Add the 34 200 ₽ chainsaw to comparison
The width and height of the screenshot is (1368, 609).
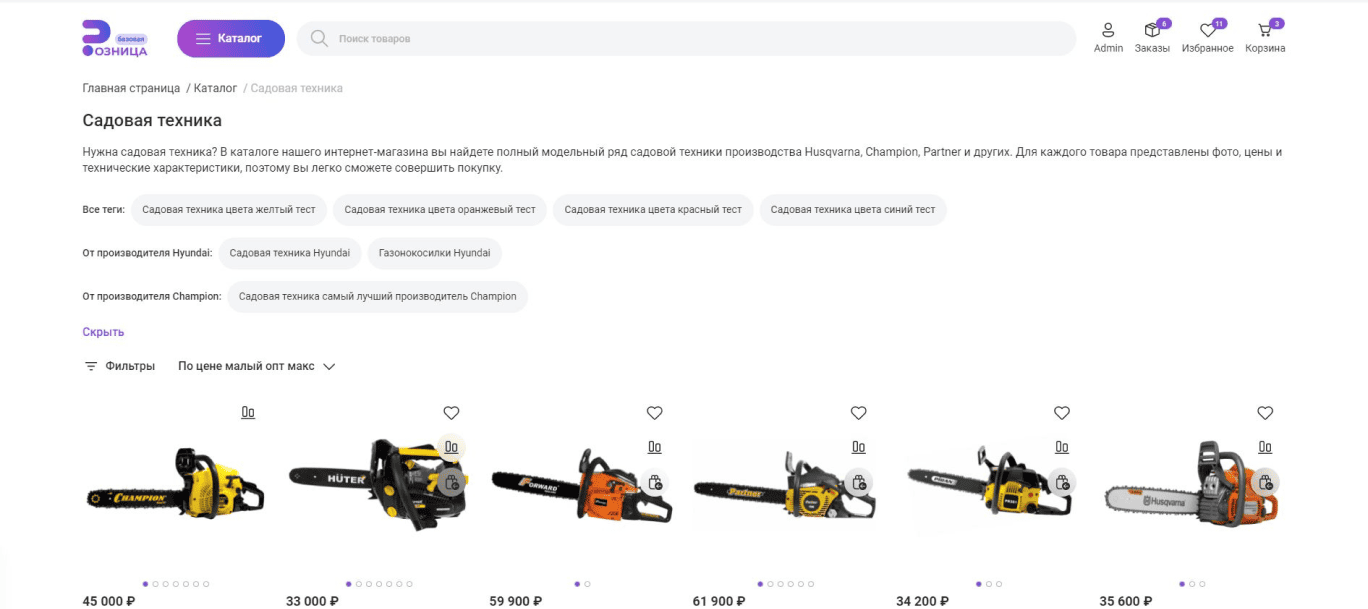[x=1062, y=447]
